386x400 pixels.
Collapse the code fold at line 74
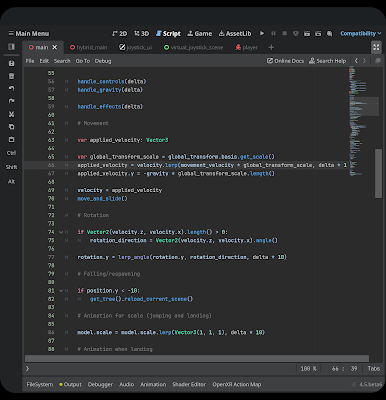[x=61, y=232]
